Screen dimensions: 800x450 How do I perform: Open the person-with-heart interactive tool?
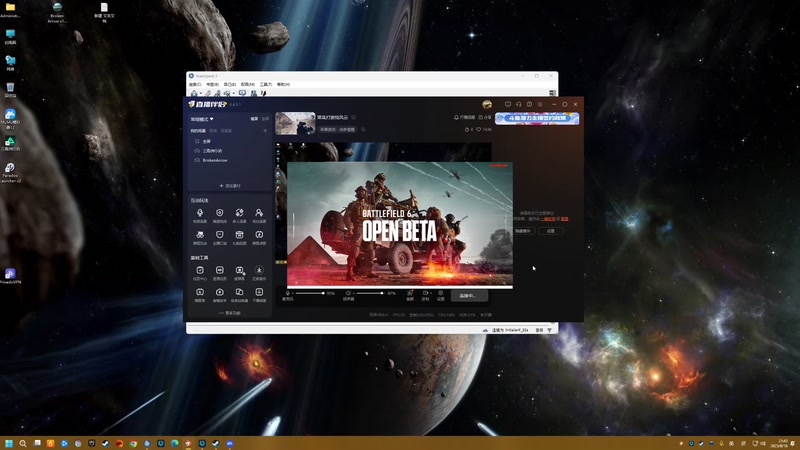259,215
